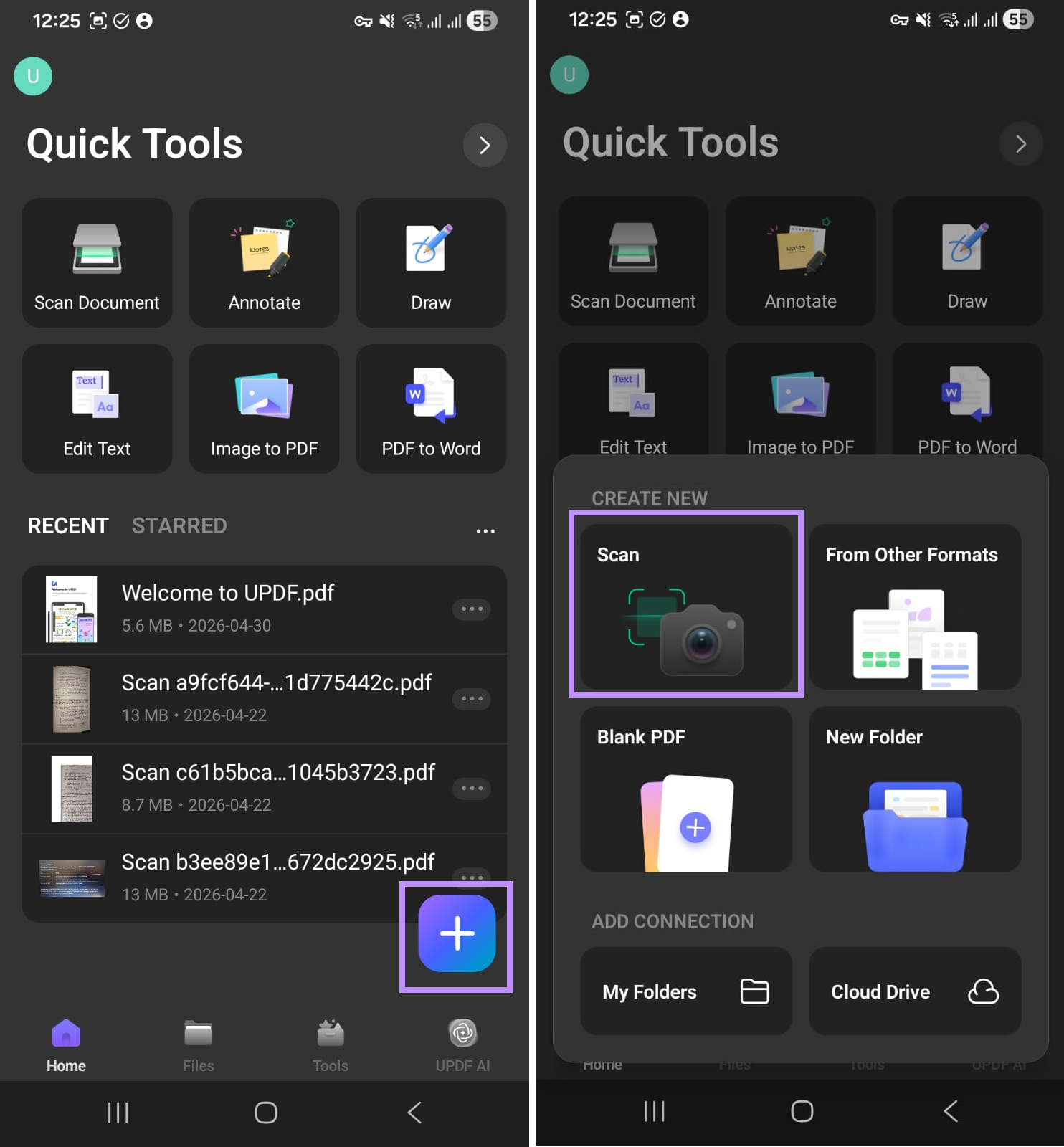
Task: Launch Image to PDF on left screen
Action: click(264, 409)
